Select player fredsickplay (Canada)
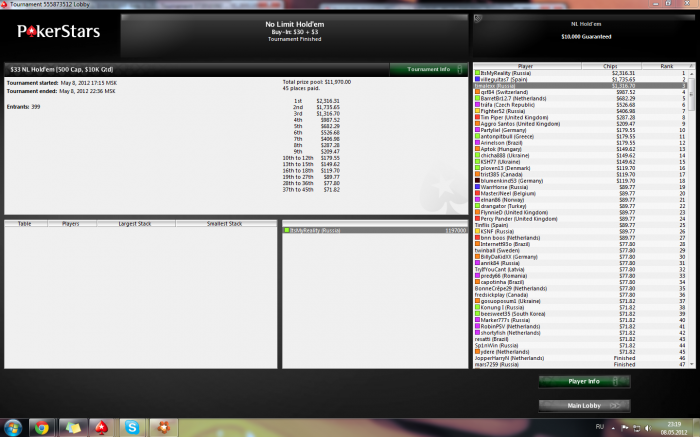This screenshot has width=700, height=437. click(581, 295)
